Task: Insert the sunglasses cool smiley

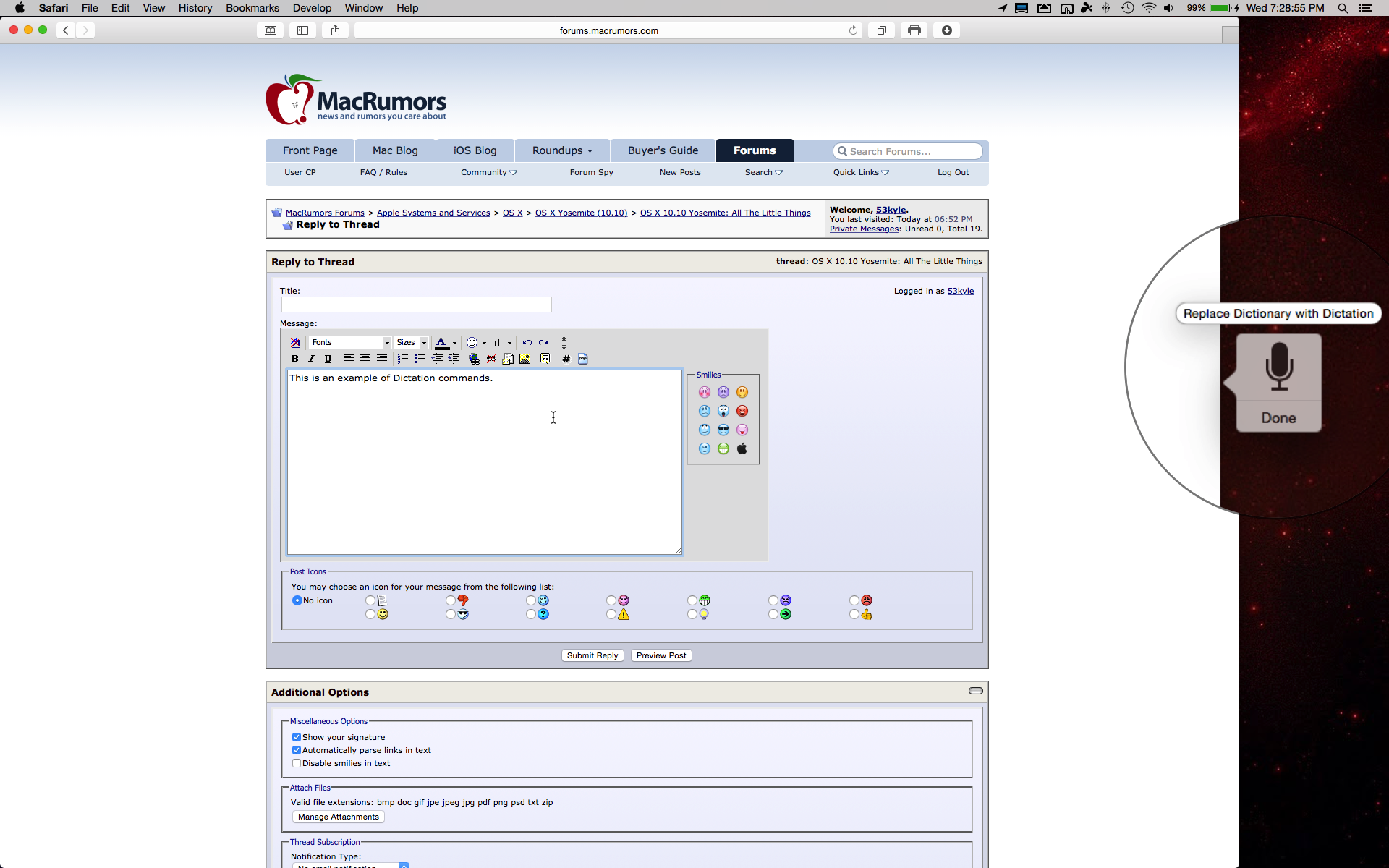Action: click(x=723, y=430)
